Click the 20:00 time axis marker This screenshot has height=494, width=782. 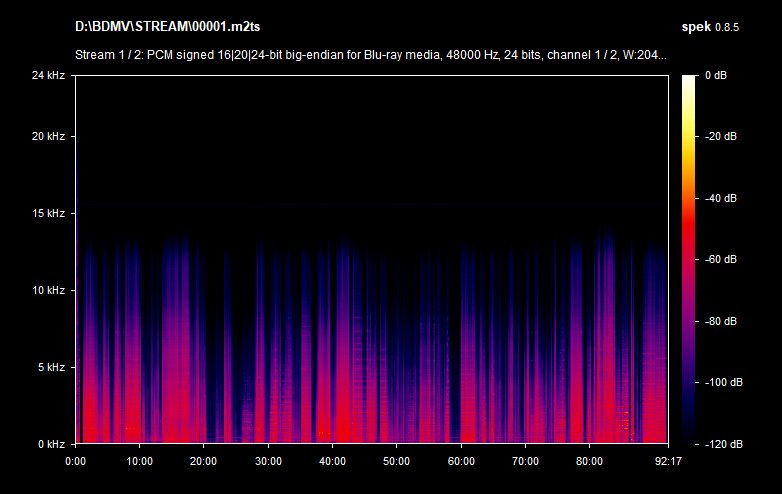tap(203, 461)
